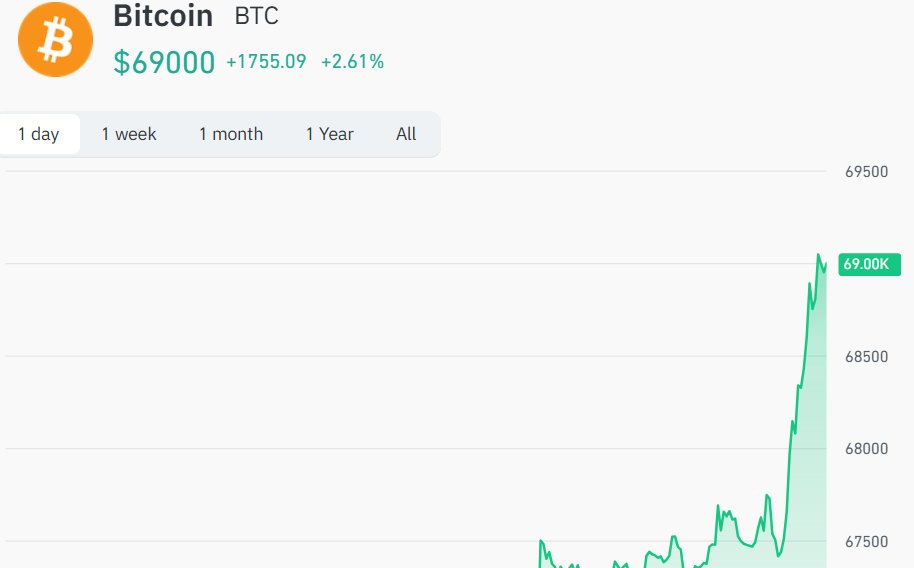This screenshot has height=568, width=914.
Task: Display the All time range
Action: pos(406,134)
